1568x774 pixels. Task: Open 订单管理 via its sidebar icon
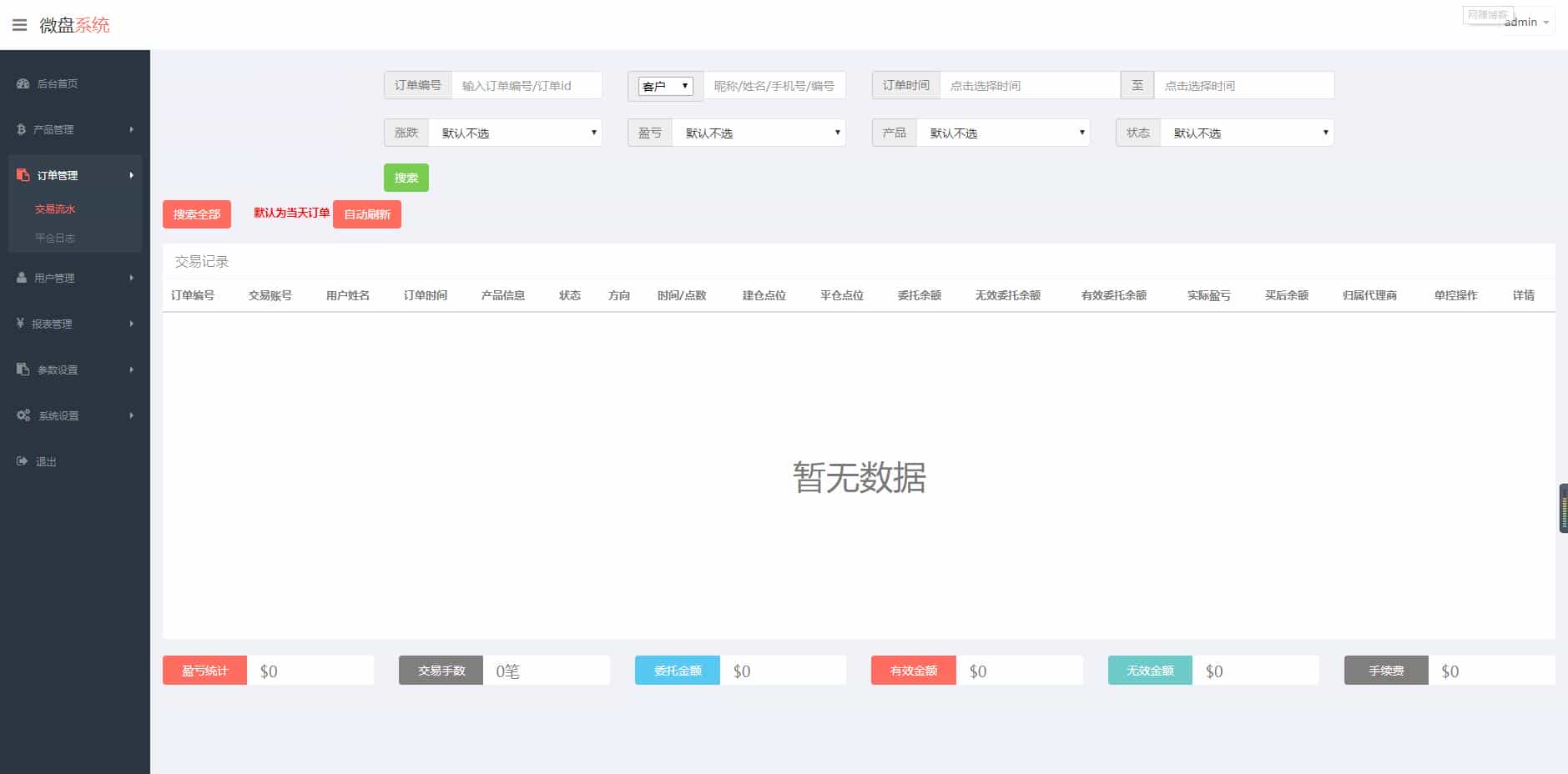(21, 175)
